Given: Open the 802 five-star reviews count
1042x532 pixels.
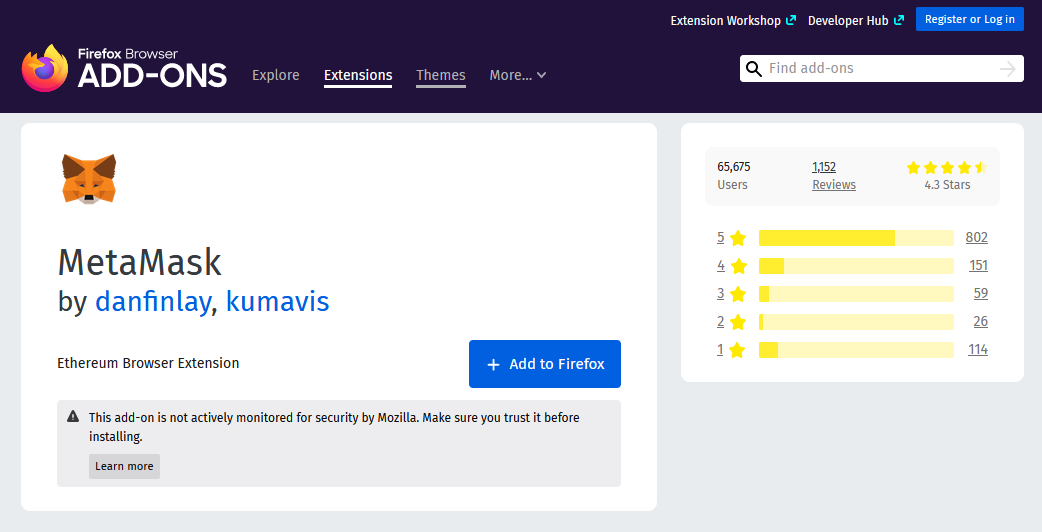Looking at the screenshot, I should click(x=976, y=237).
